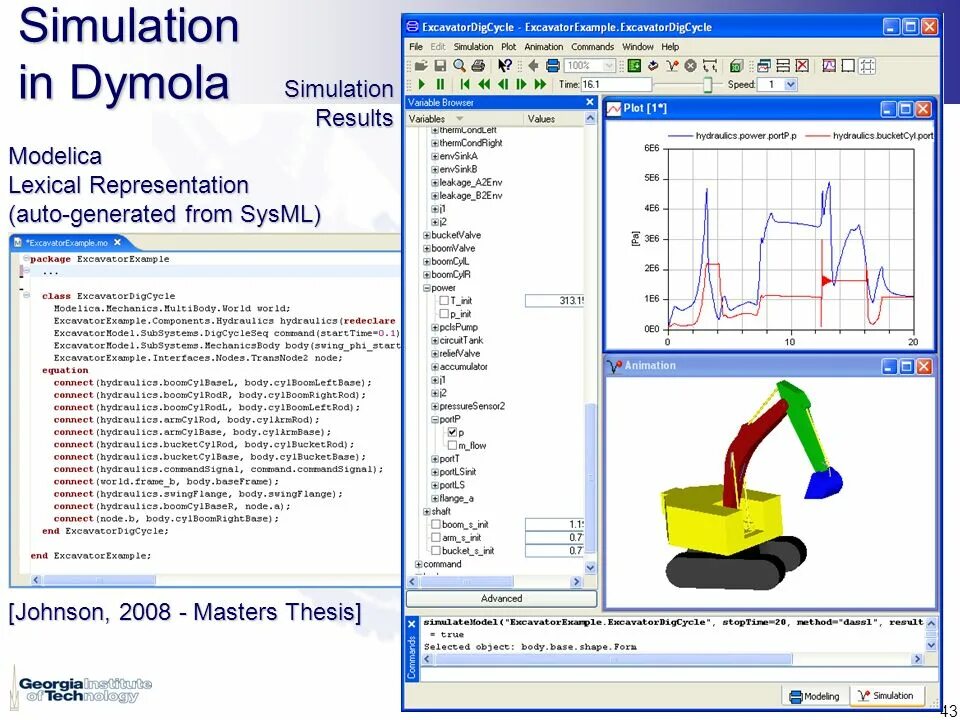960x720 pixels.
Task: Click the green simulation setup icon
Action: coord(634,66)
